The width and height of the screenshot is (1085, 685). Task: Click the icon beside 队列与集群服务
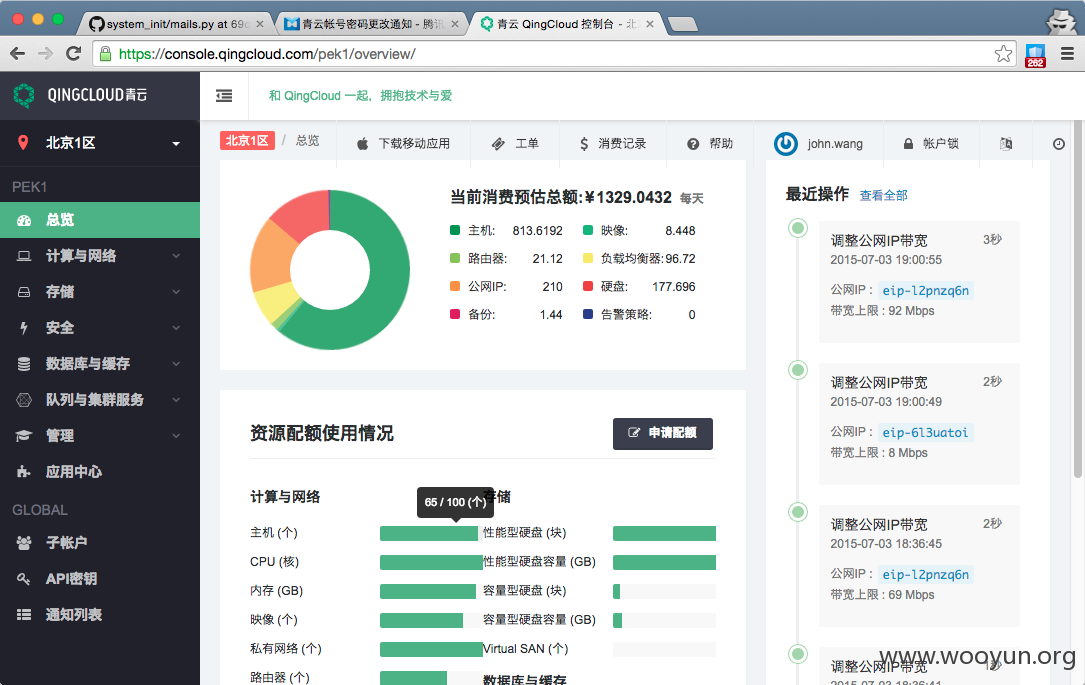[x=24, y=400]
